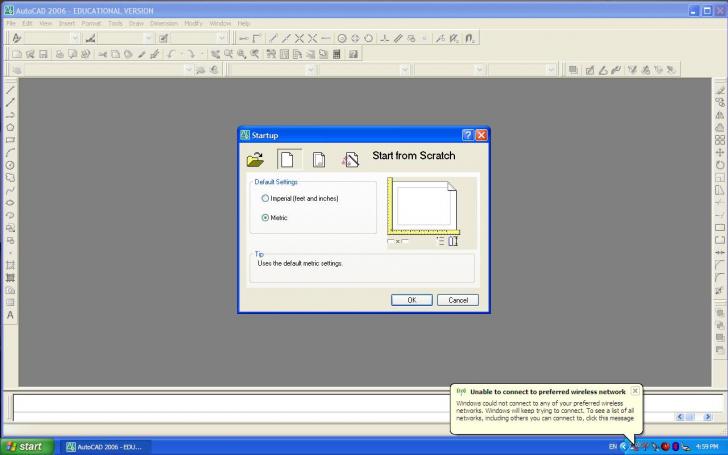Click the QuickCalc calculator icon
The width and height of the screenshot is (728, 455).
point(337,54)
